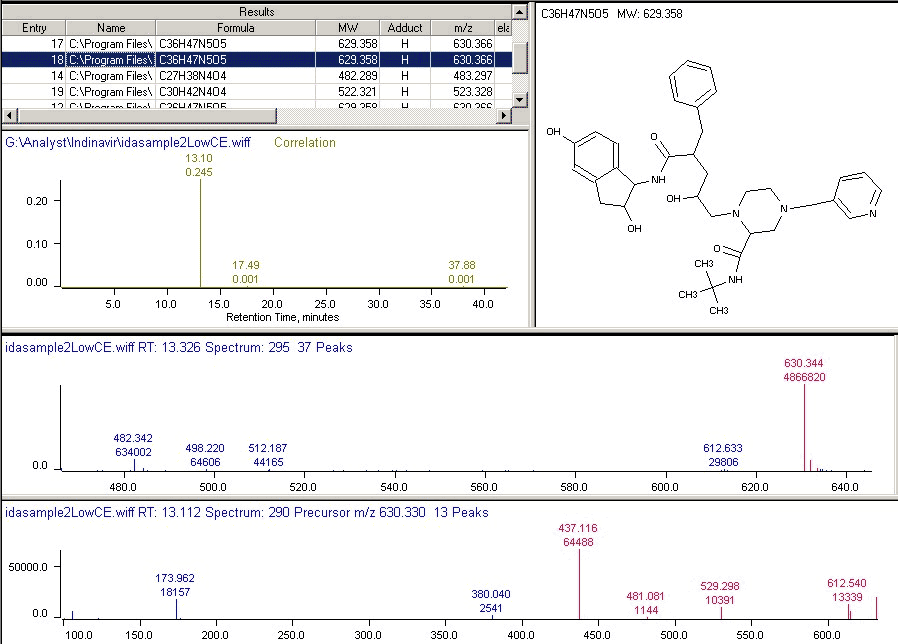The width and height of the screenshot is (898, 644).
Task: Click the 437.116 fragment peak
Action: (x=579, y=583)
